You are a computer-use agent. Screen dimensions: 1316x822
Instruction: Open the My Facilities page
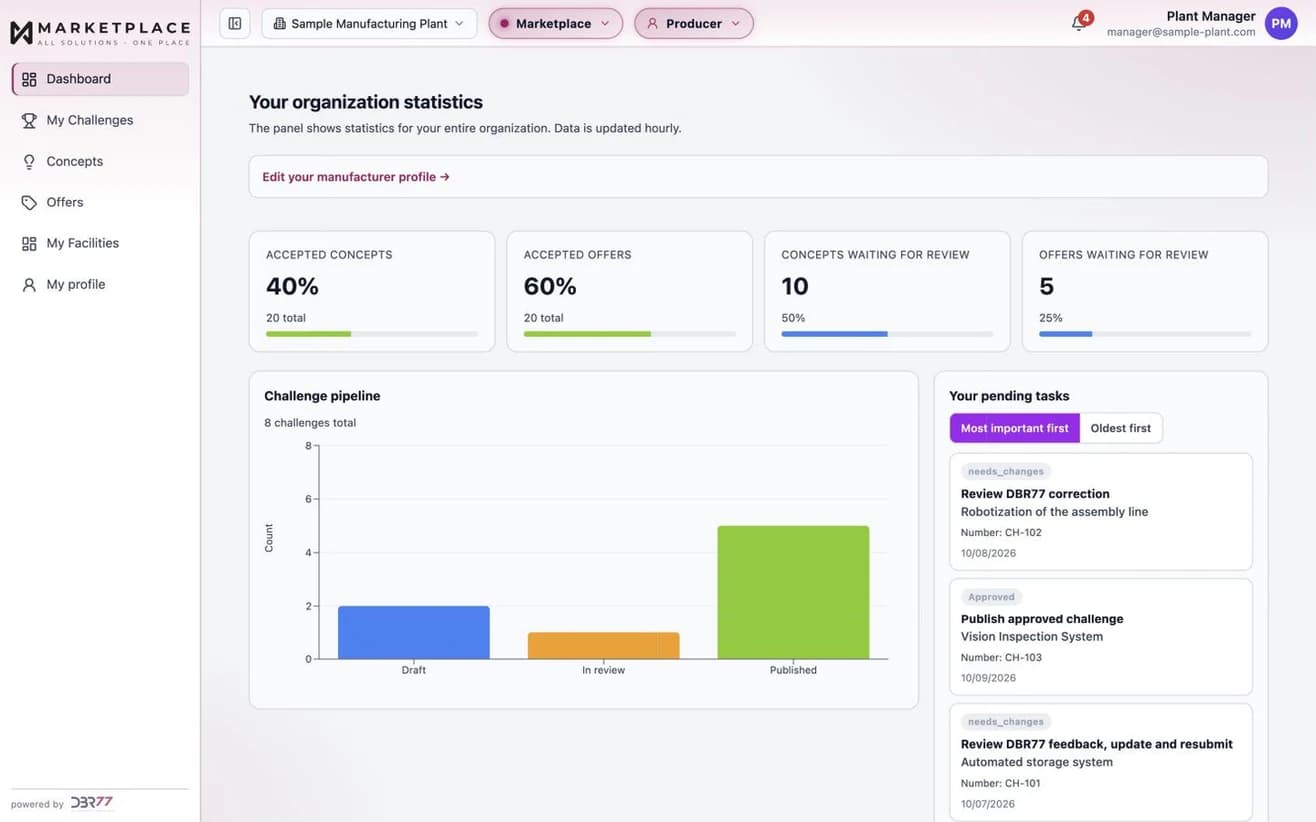[100, 243]
